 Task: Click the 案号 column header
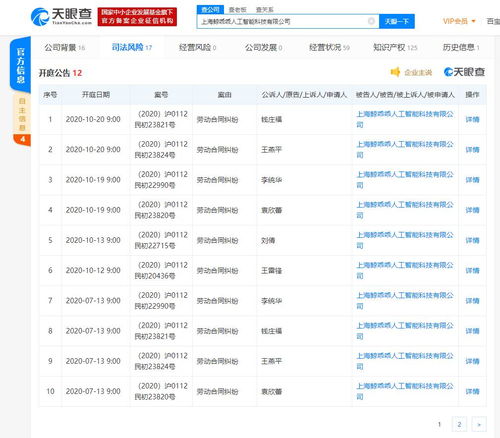coord(161,95)
